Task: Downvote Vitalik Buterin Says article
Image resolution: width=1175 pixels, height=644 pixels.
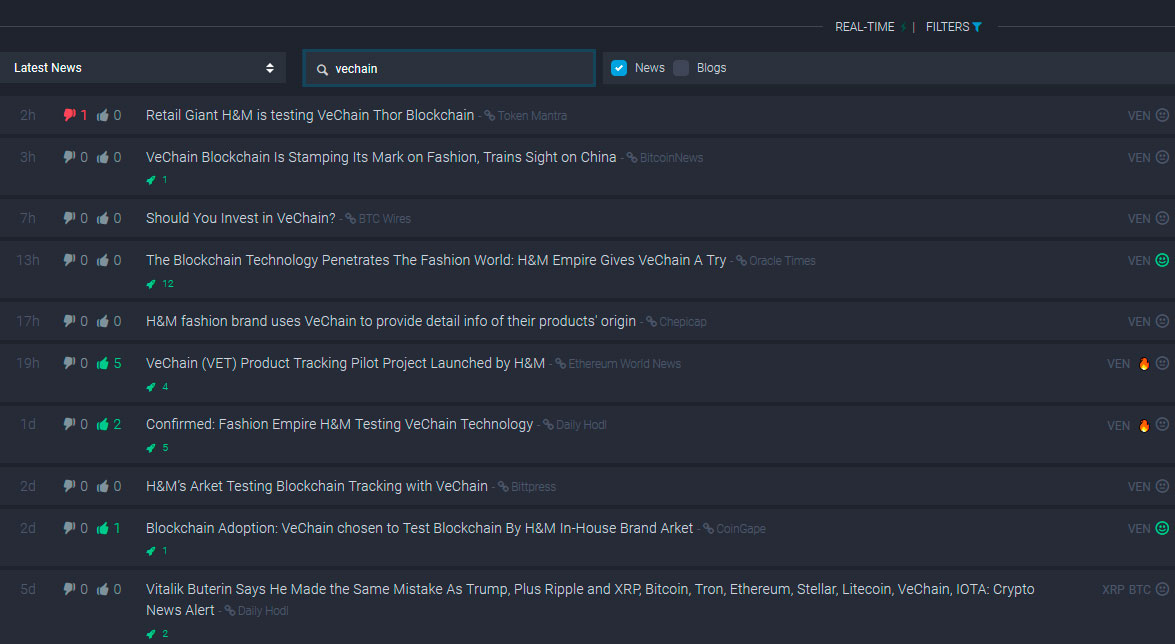Action: [x=69, y=589]
